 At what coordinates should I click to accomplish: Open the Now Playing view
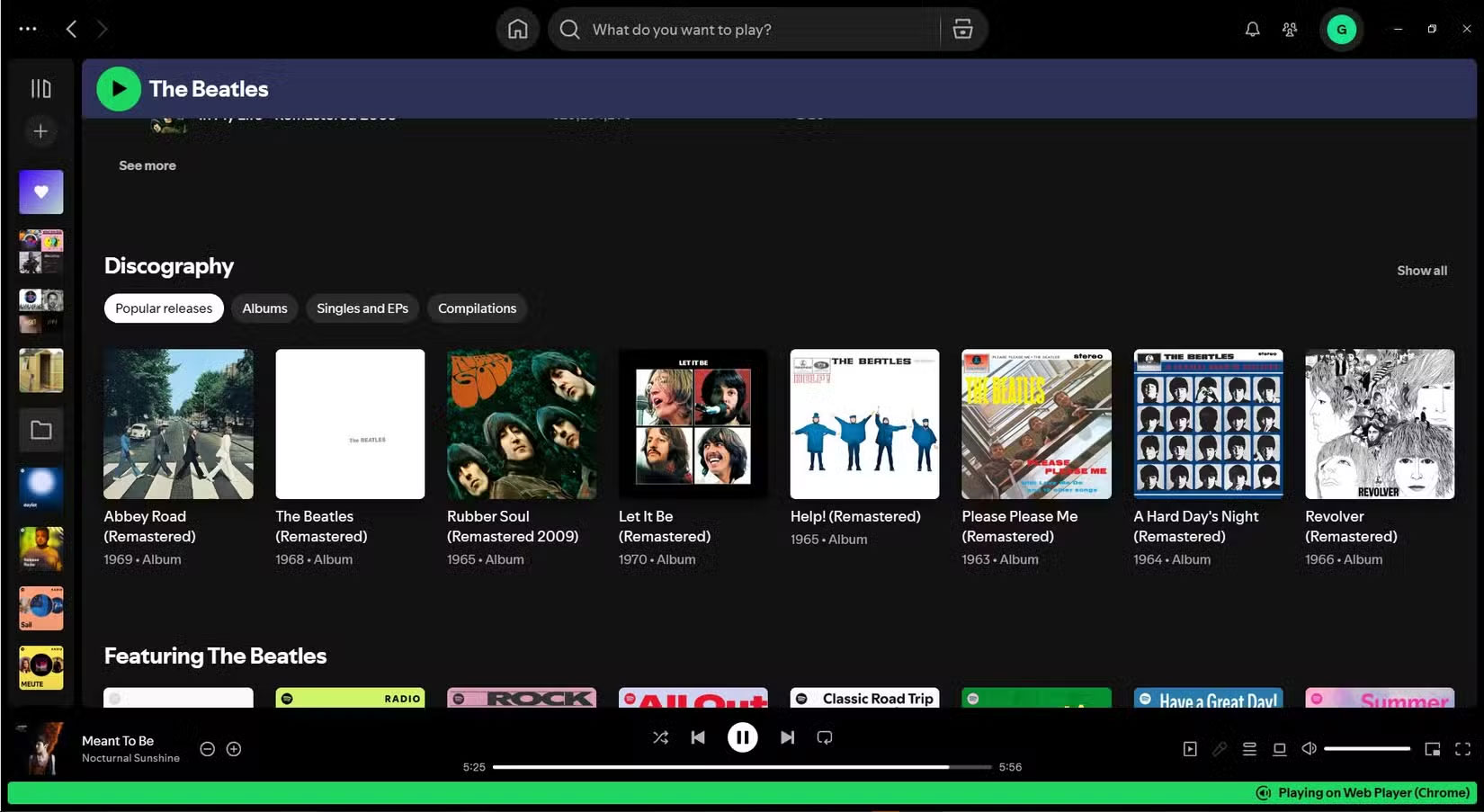(x=1190, y=748)
